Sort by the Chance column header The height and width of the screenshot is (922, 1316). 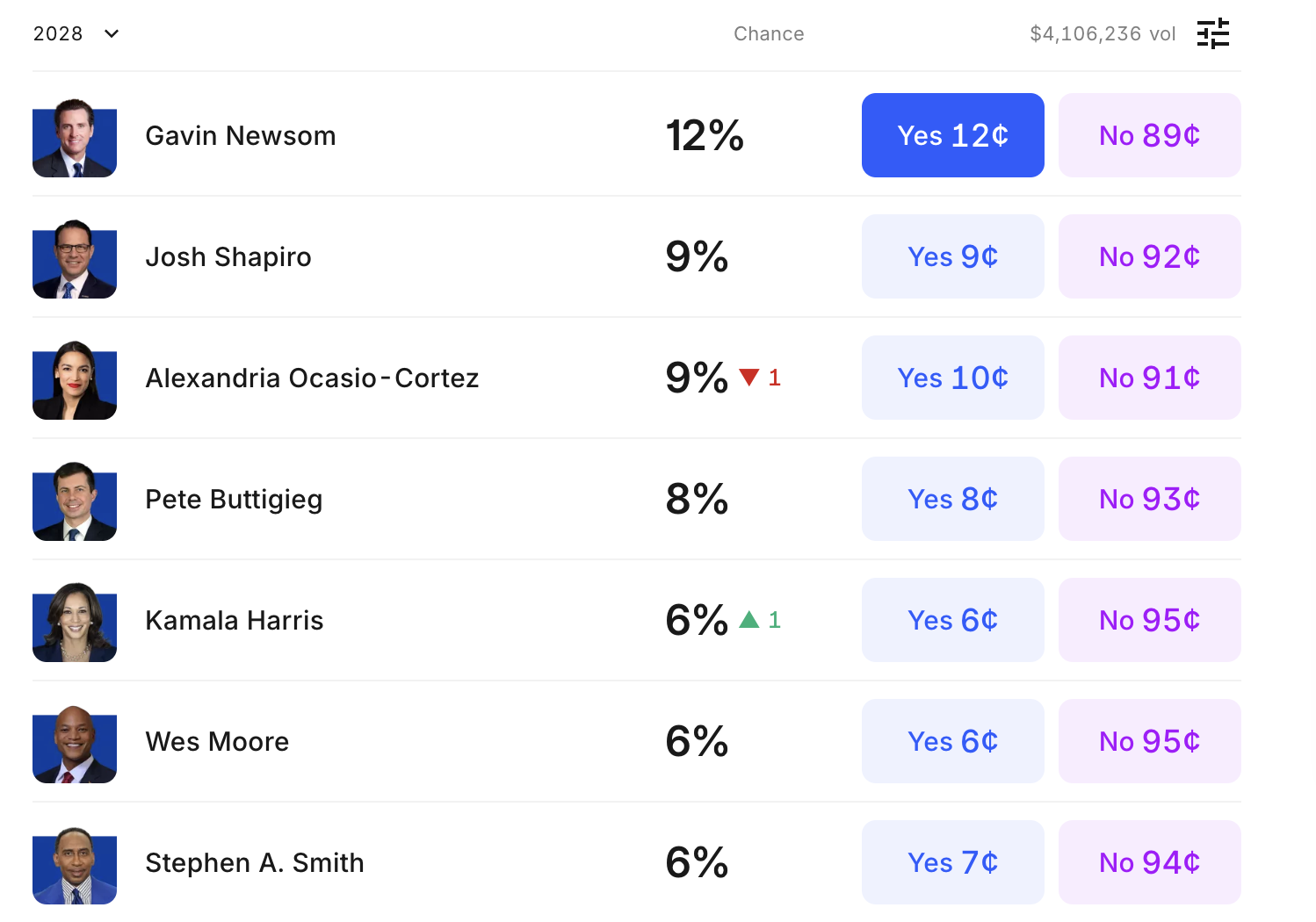(x=769, y=33)
